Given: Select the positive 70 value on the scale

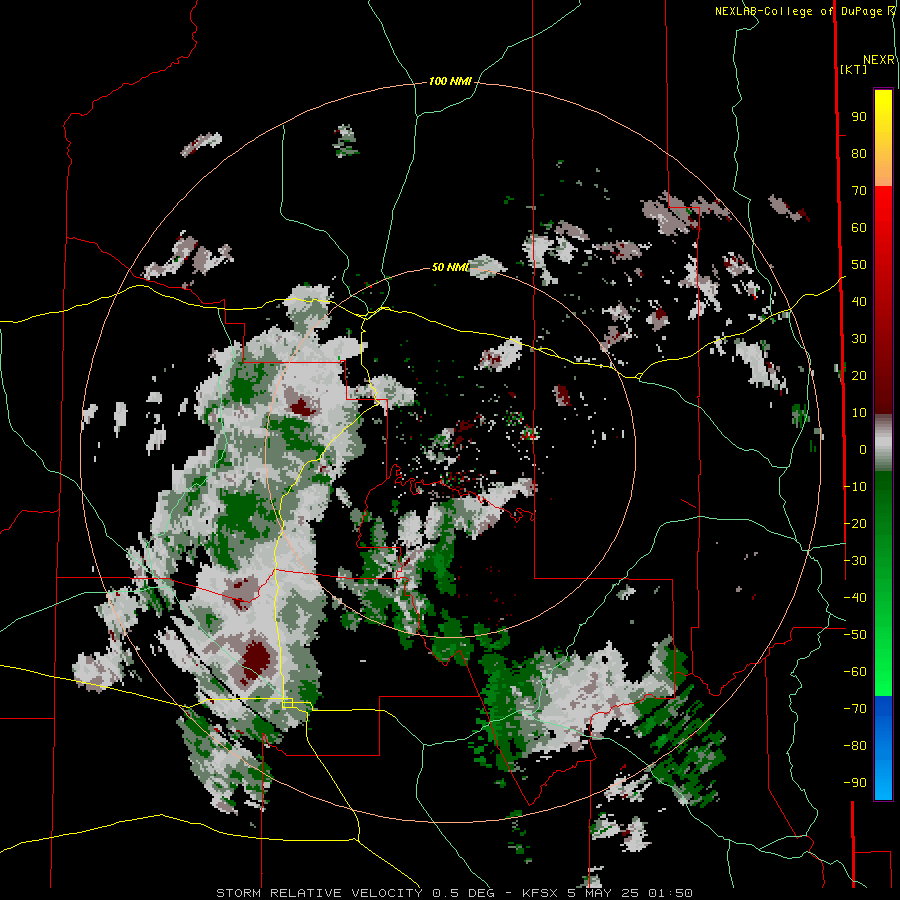Looking at the screenshot, I should click(859, 191).
